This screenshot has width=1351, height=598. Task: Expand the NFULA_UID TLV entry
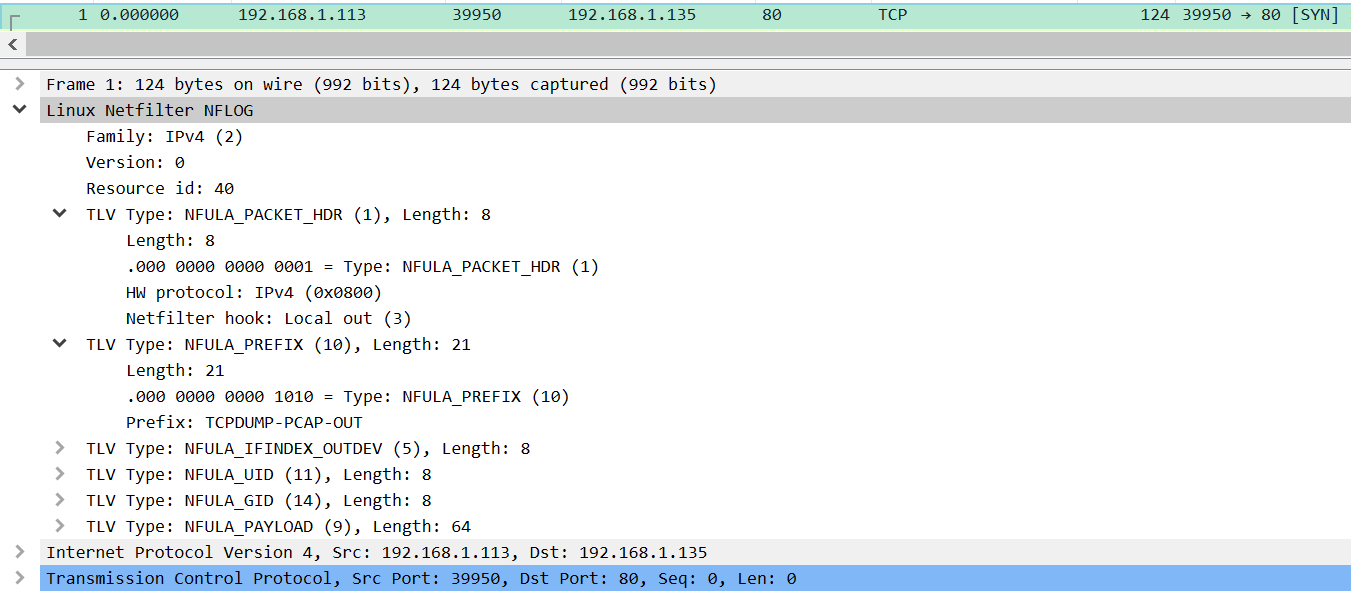pyautogui.click(x=59, y=474)
